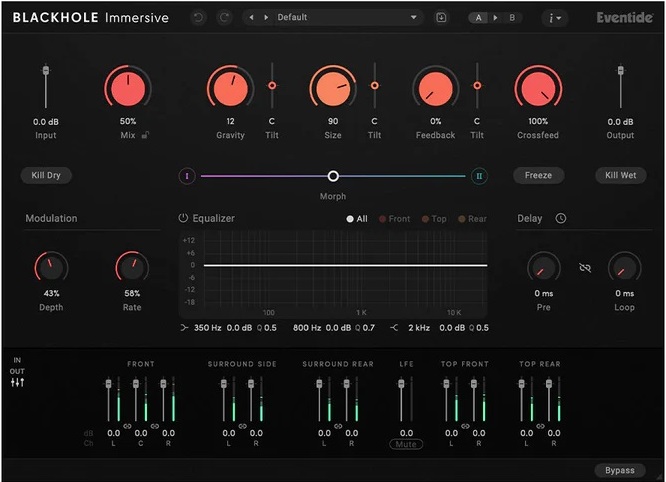This screenshot has width=666, height=482.
Task: Click the Modulation Rate knob
Action: point(132,268)
